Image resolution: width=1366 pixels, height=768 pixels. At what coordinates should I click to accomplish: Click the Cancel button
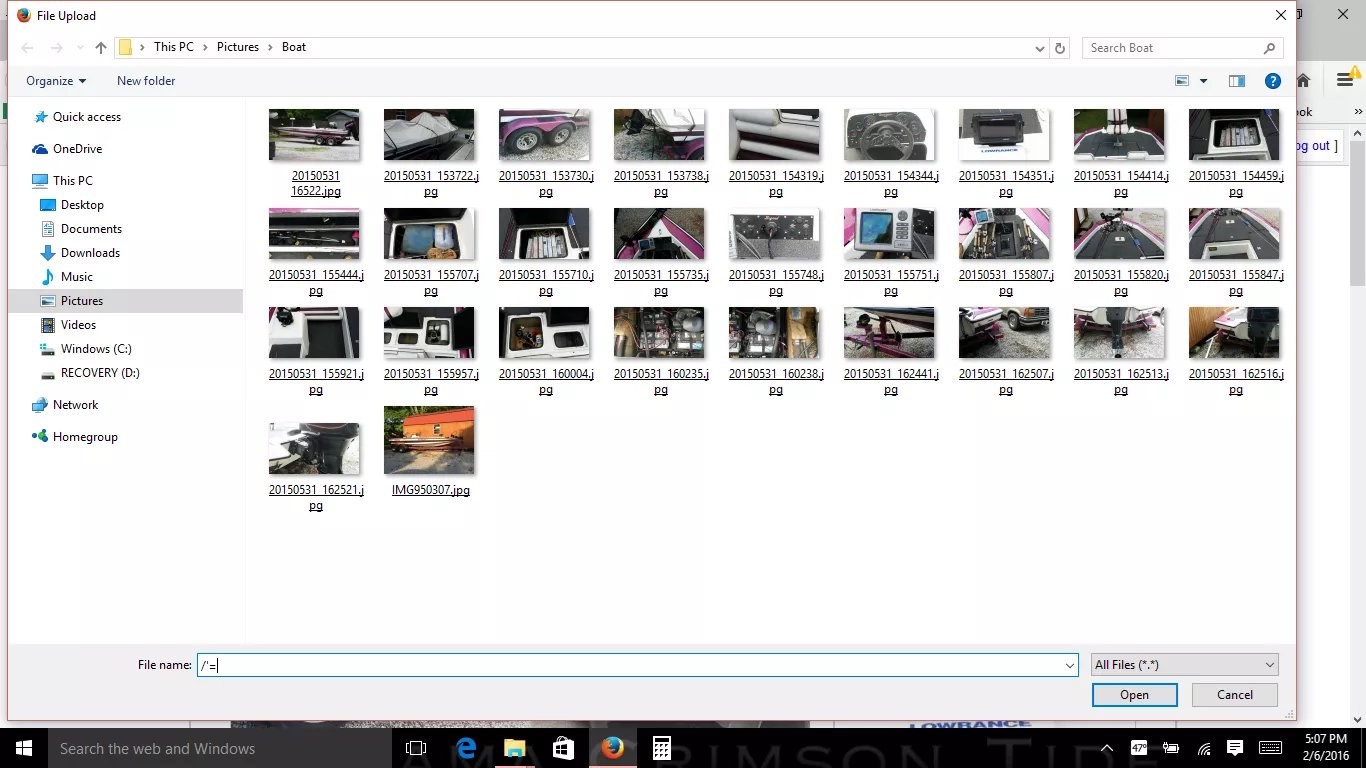tap(1234, 695)
